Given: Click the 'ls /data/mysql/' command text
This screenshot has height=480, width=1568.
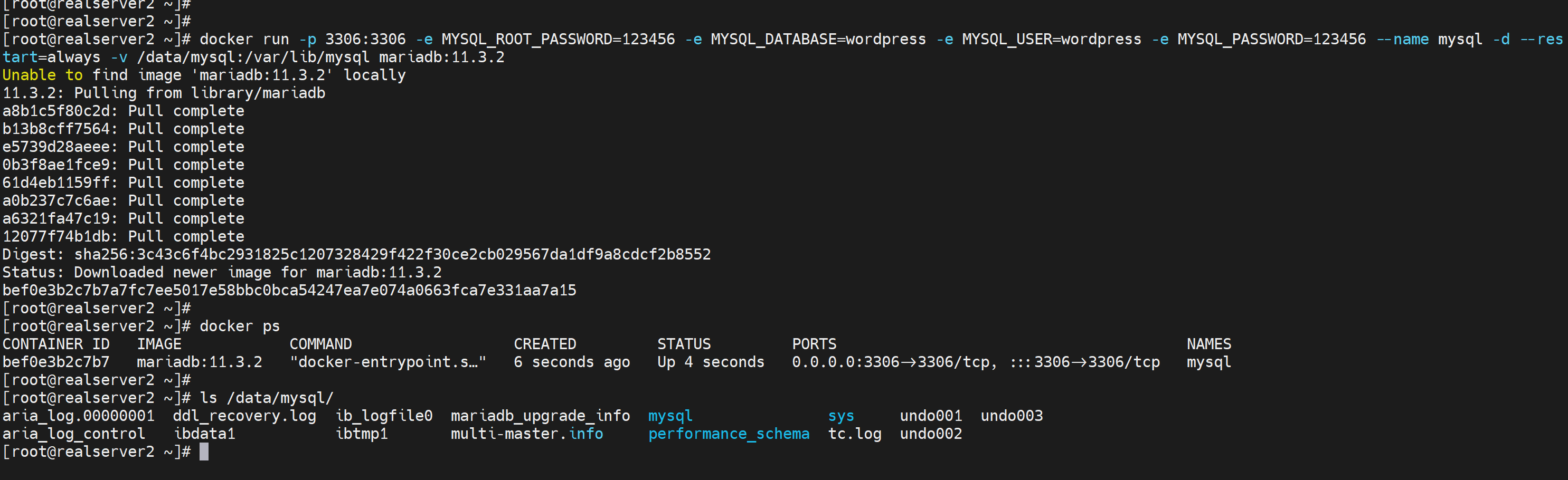Looking at the screenshot, I should click(x=267, y=398).
